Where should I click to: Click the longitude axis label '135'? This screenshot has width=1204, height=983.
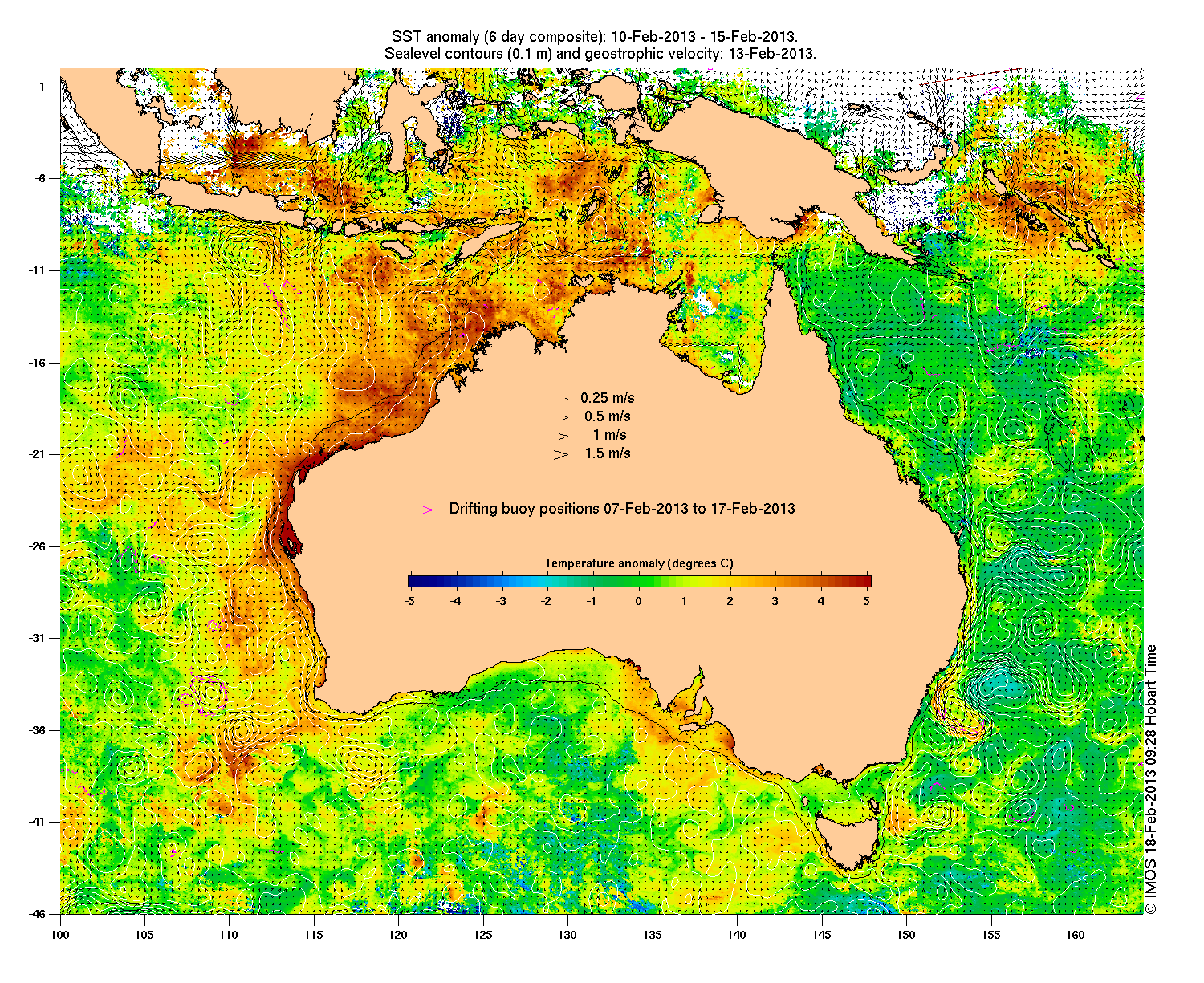(653, 935)
